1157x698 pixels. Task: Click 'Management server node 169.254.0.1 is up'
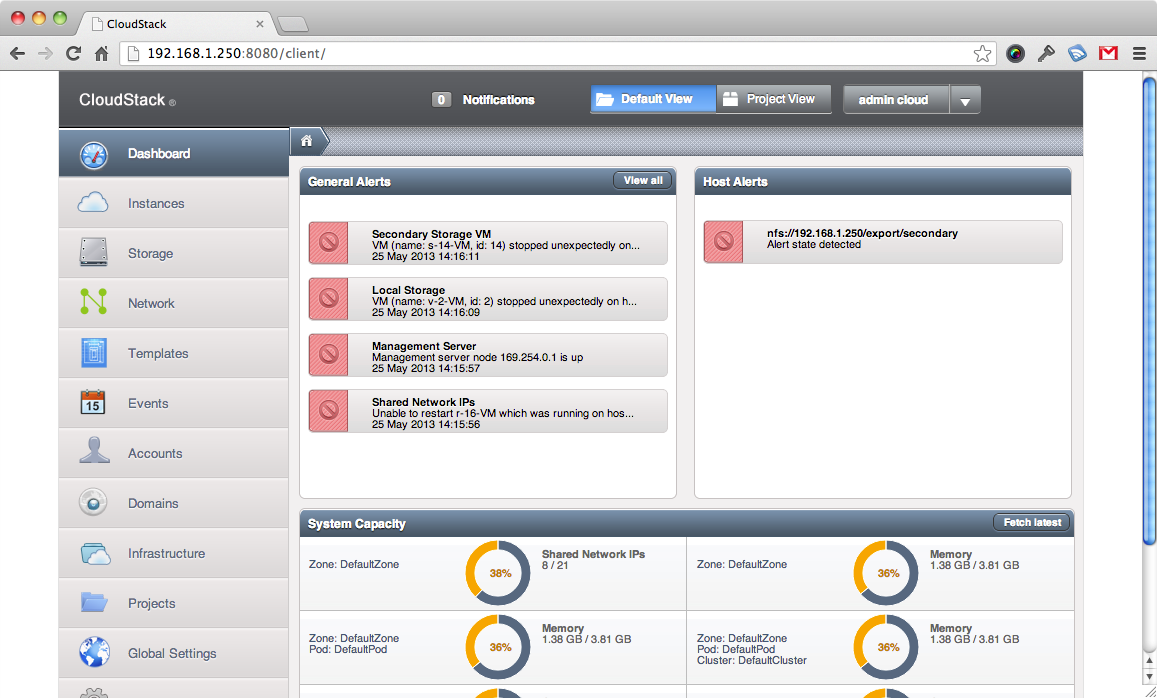[477, 357]
